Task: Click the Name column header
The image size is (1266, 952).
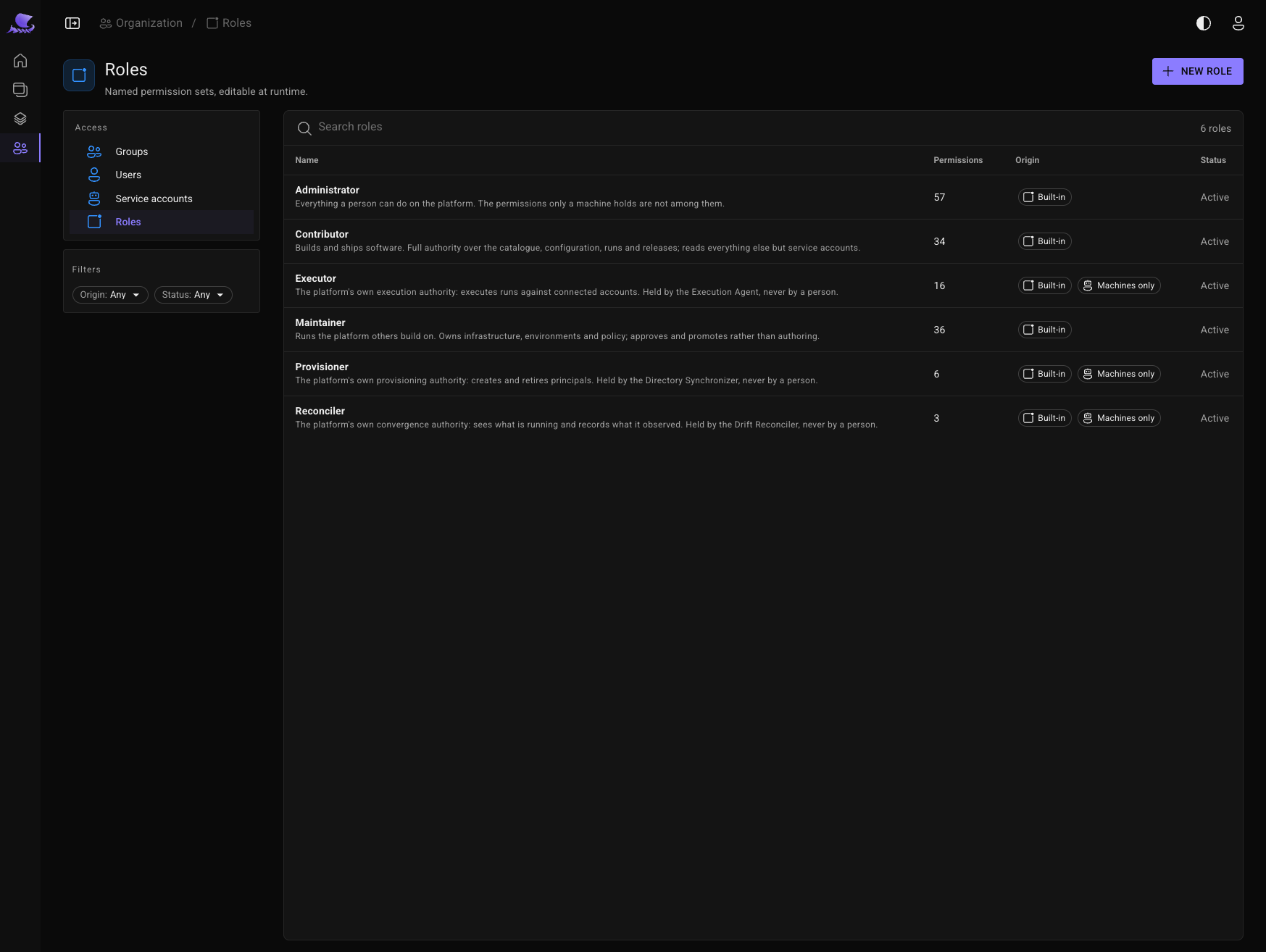Action: 307,160
